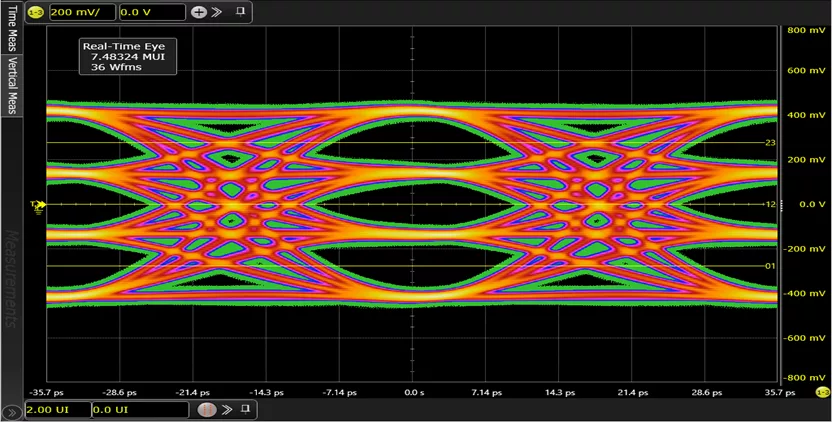The height and width of the screenshot is (422, 832).
Task: Click the yellow 1-3 channel badge in vertical toolbar
Action: coord(36,12)
